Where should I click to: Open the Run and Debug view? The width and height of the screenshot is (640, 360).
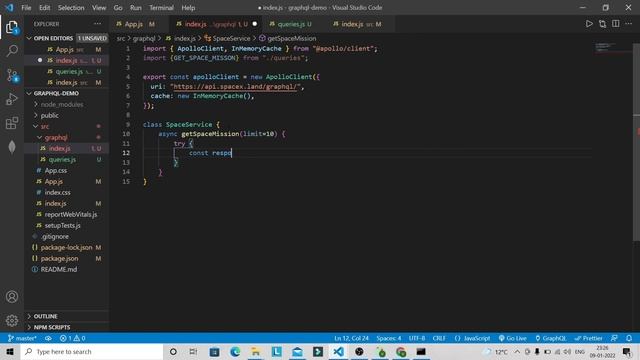point(12,99)
